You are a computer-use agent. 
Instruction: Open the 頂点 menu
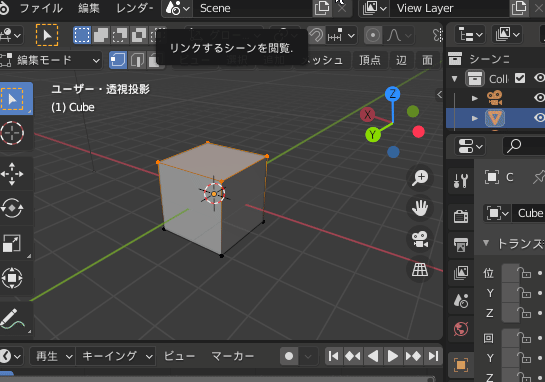[369, 60]
